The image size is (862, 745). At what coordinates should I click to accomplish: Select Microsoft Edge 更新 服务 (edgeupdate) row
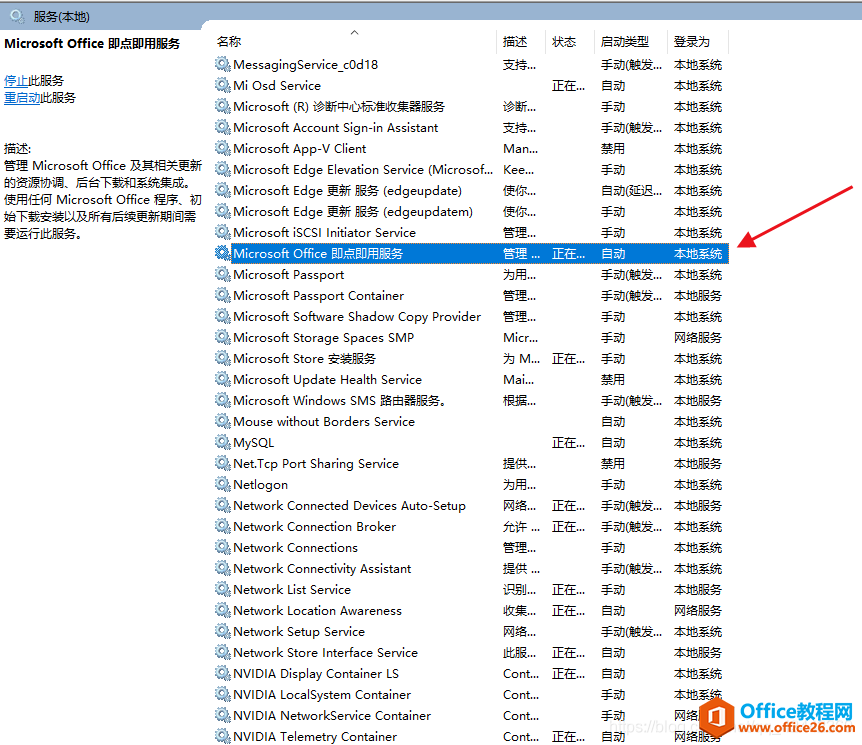[x=471, y=191]
